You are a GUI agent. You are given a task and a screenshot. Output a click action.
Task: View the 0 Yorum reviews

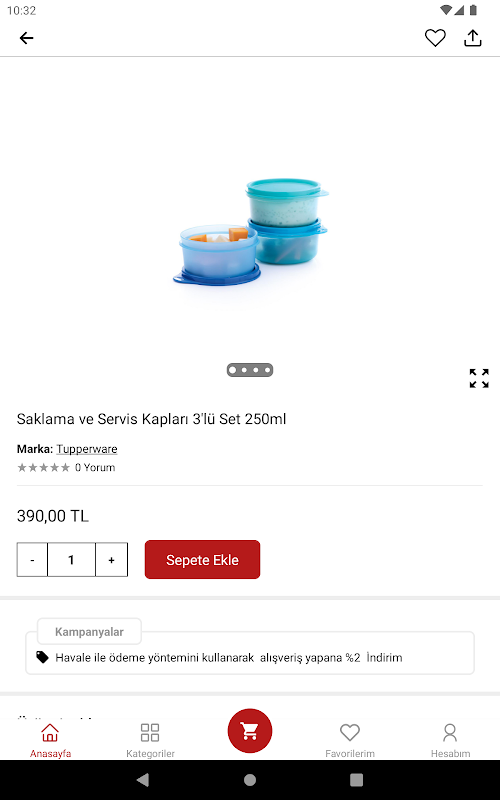95,467
